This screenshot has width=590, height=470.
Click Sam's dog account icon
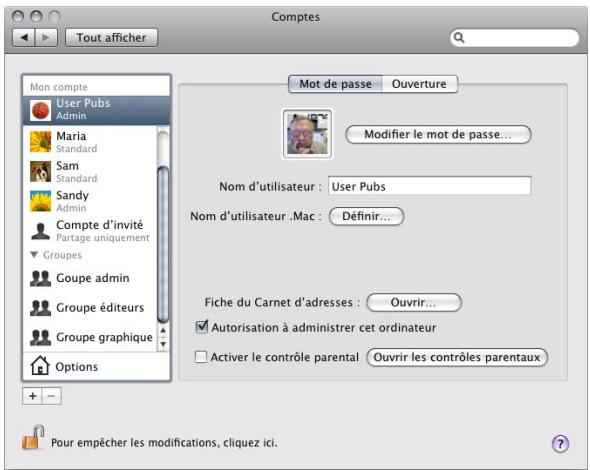[x=40, y=171]
